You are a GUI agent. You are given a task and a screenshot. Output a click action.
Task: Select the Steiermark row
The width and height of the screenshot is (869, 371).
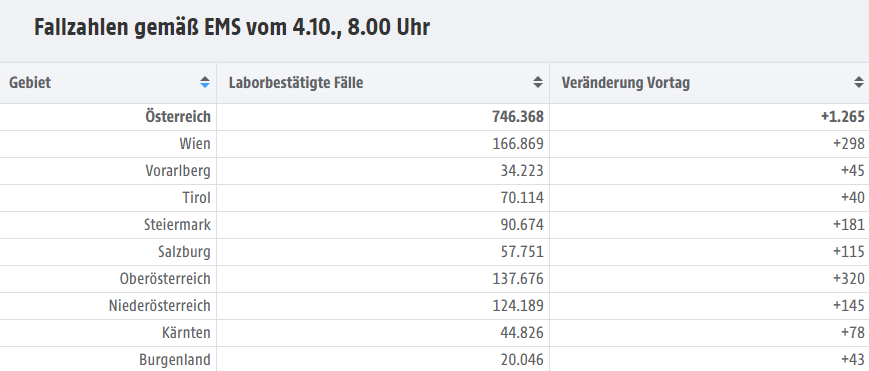[x=434, y=225]
